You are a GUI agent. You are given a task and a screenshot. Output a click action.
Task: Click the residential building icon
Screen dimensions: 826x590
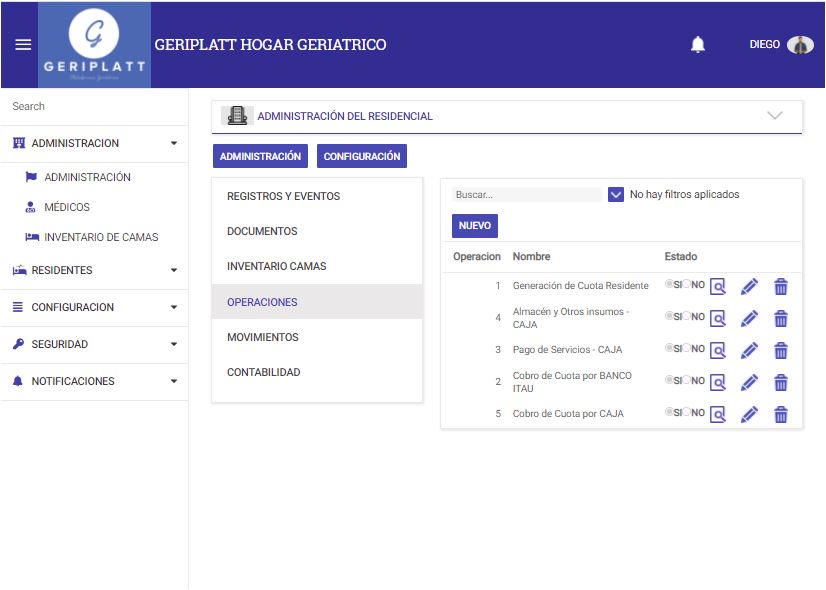click(237, 116)
